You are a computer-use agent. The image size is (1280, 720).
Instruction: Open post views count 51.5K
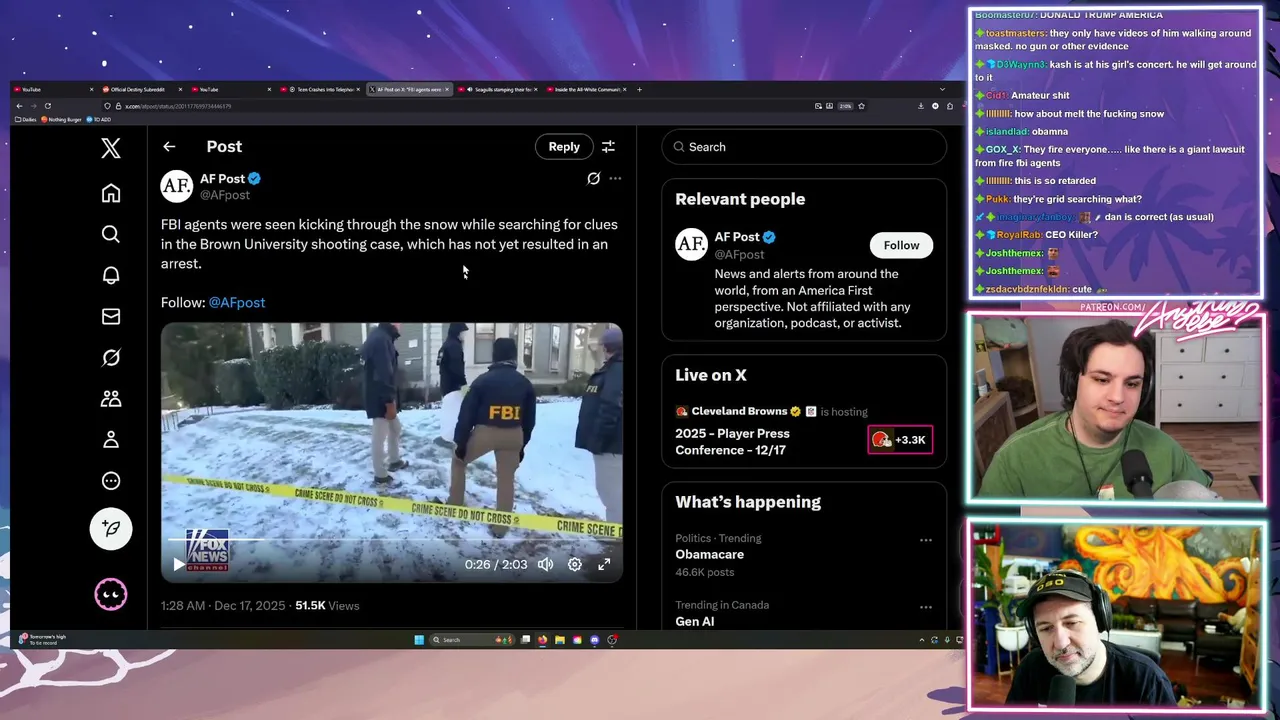327,606
